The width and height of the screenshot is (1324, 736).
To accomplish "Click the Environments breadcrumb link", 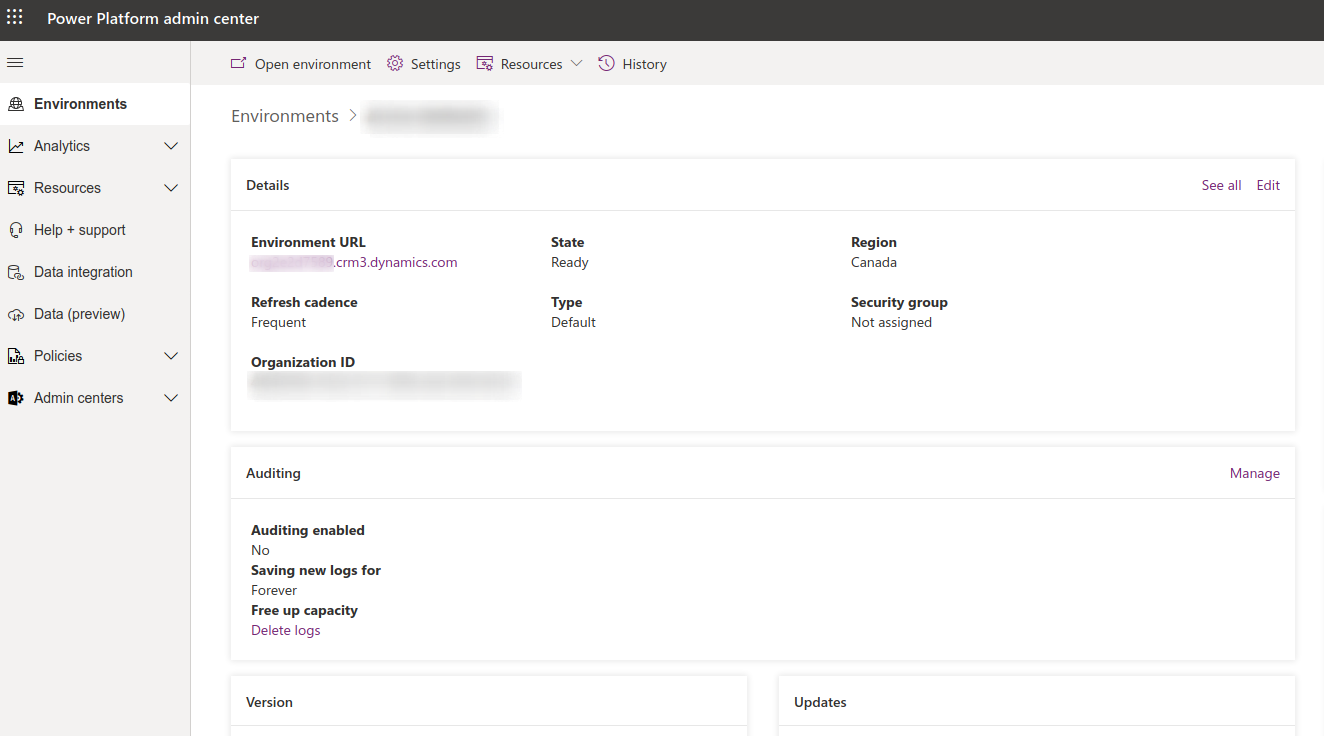I will [x=285, y=116].
